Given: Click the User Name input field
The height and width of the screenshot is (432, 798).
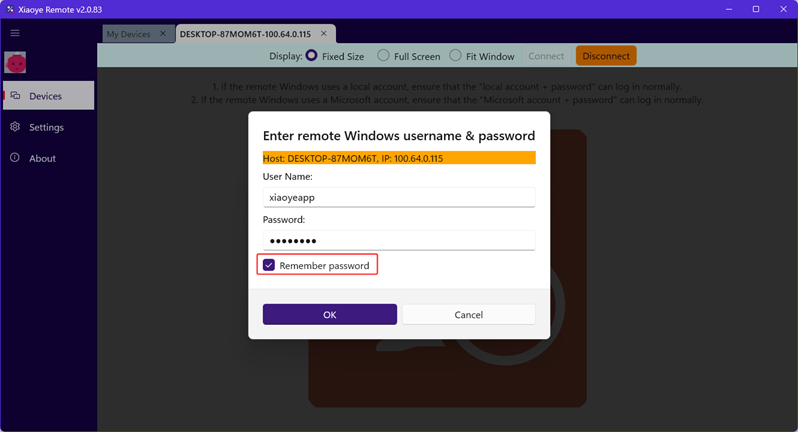Looking at the screenshot, I should [399, 198].
